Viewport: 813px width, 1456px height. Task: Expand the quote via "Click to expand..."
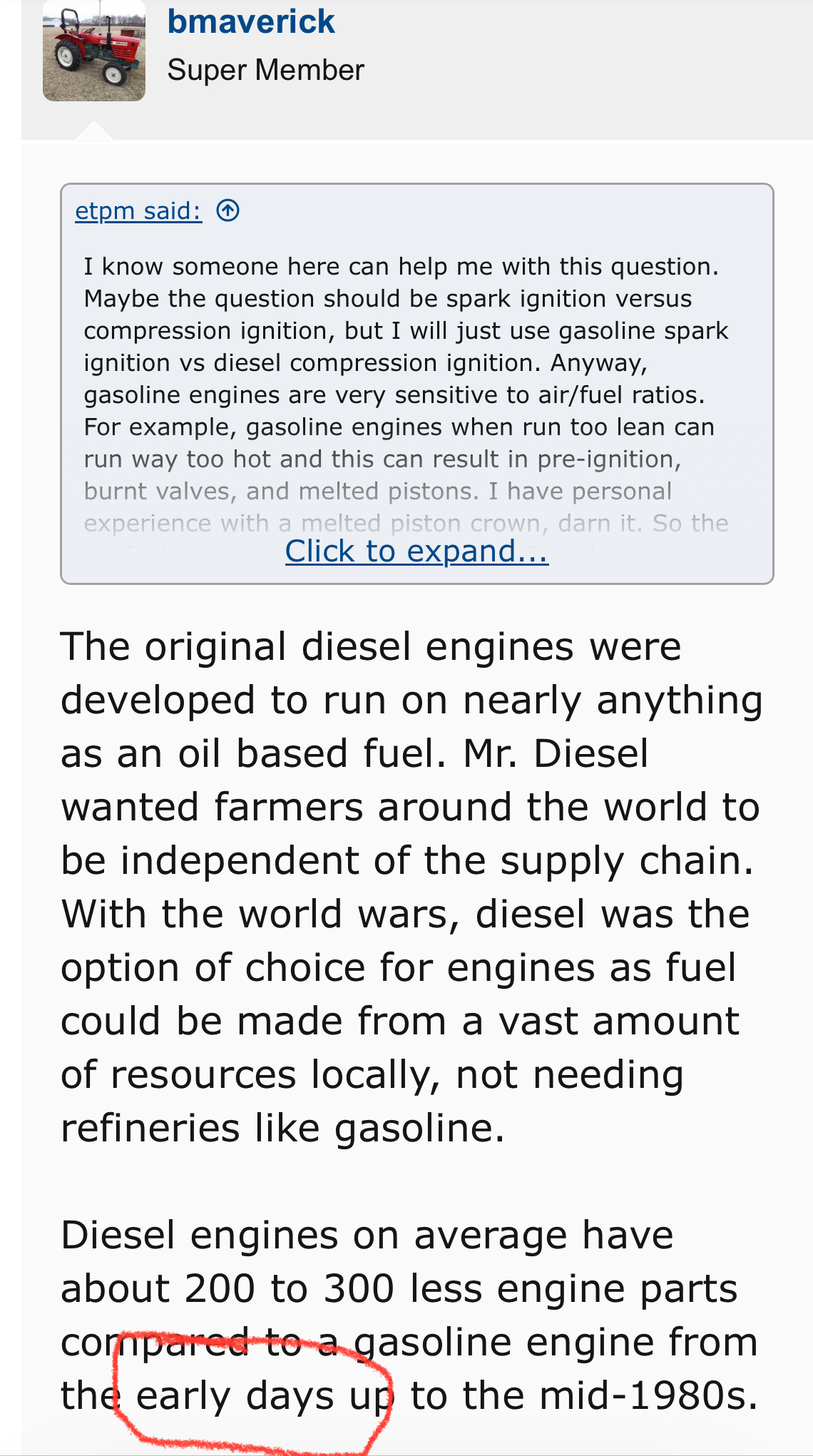coord(416,551)
